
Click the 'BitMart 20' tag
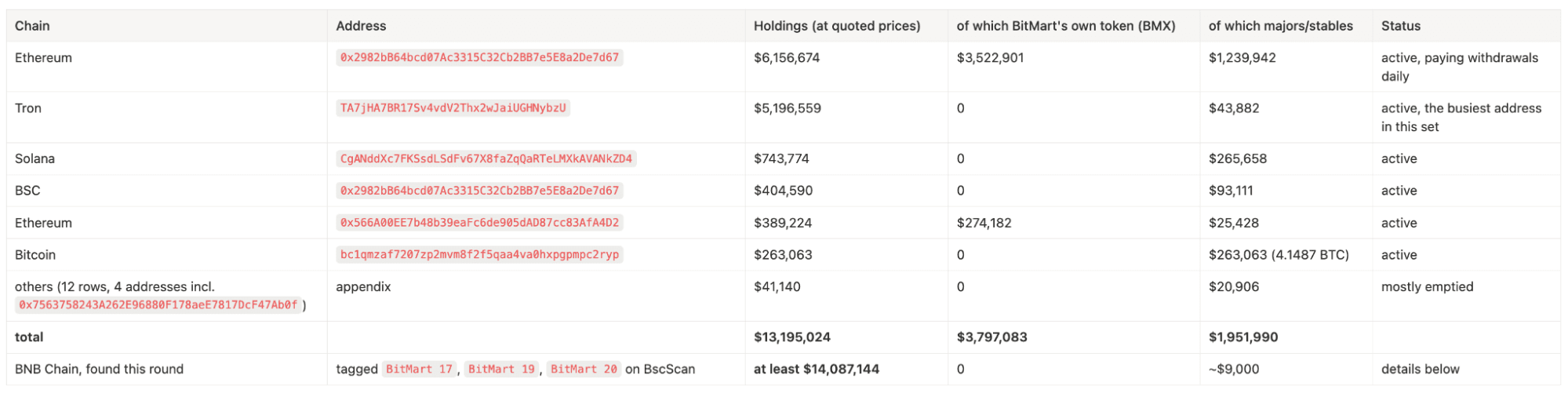[584, 369]
